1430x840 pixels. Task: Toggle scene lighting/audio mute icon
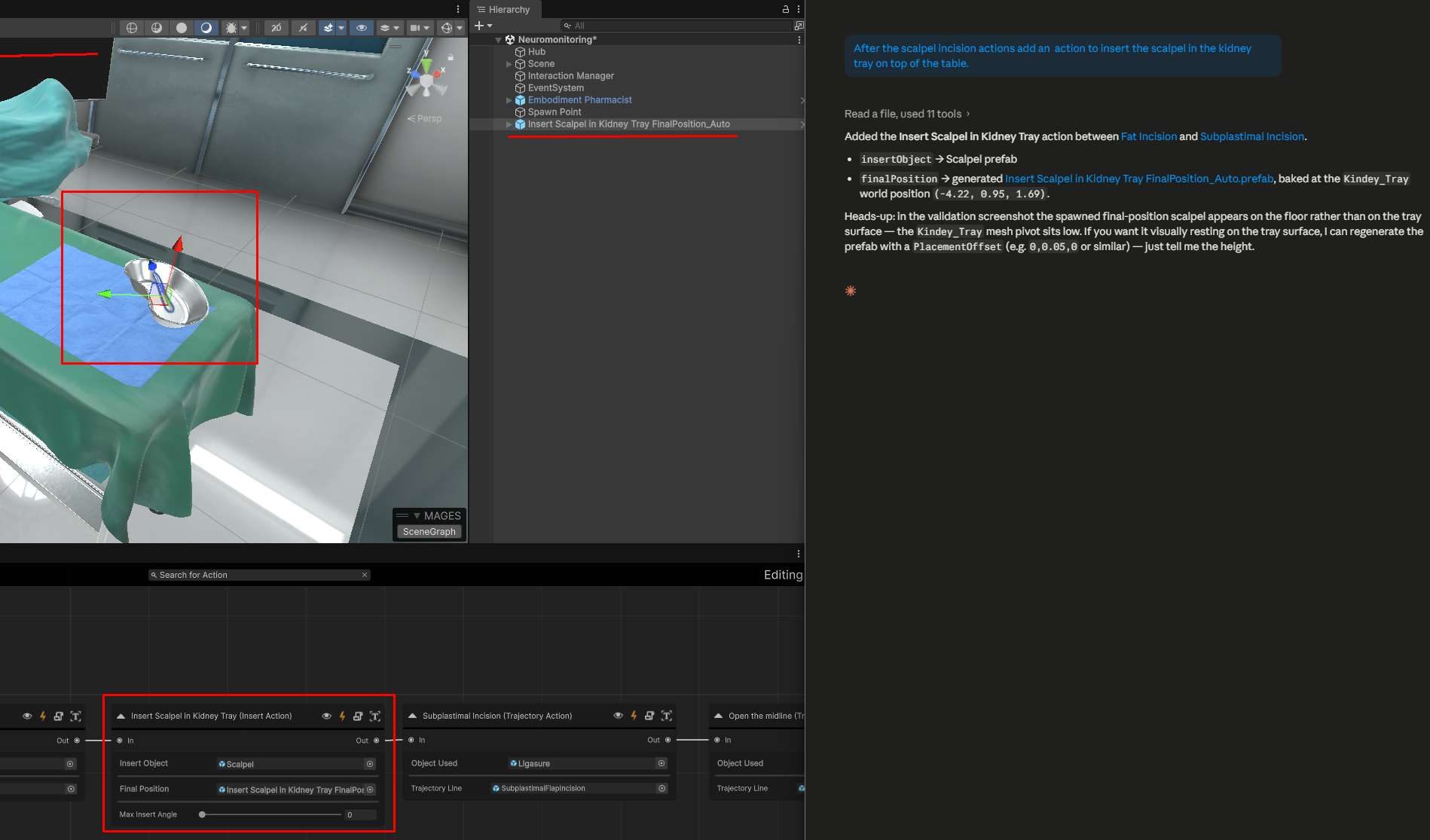(x=303, y=28)
